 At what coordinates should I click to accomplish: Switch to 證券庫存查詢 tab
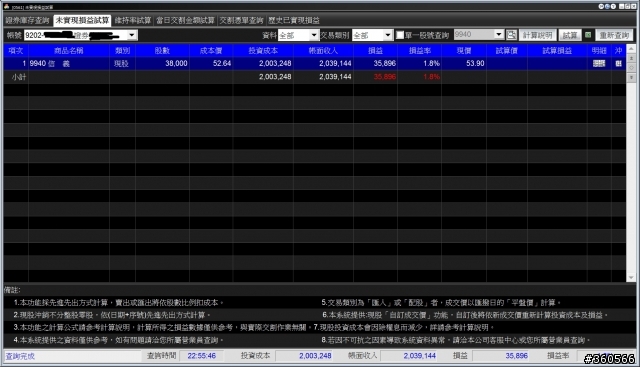tap(27, 20)
